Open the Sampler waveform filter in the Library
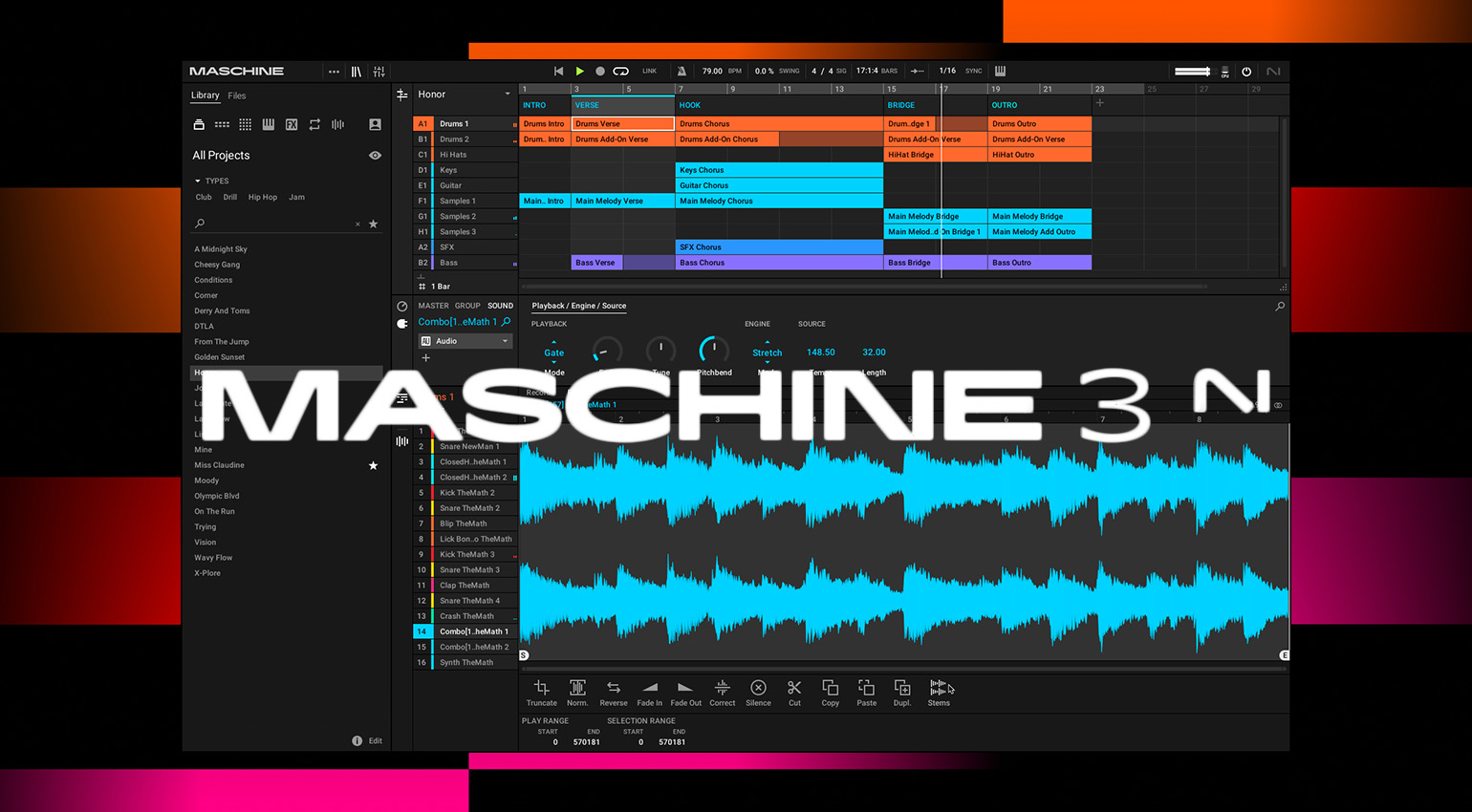The height and width of the screenshot is (812, 1472). (x=336, y=124)
